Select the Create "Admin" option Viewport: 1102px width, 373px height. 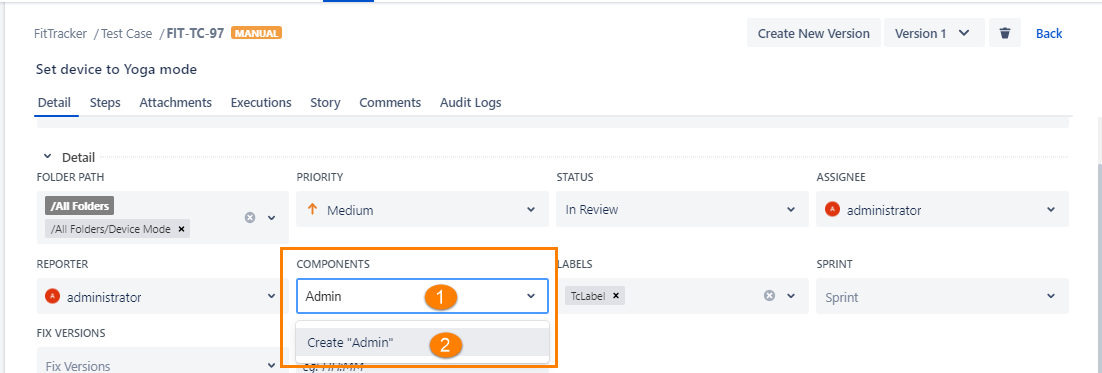pos(422,343)
